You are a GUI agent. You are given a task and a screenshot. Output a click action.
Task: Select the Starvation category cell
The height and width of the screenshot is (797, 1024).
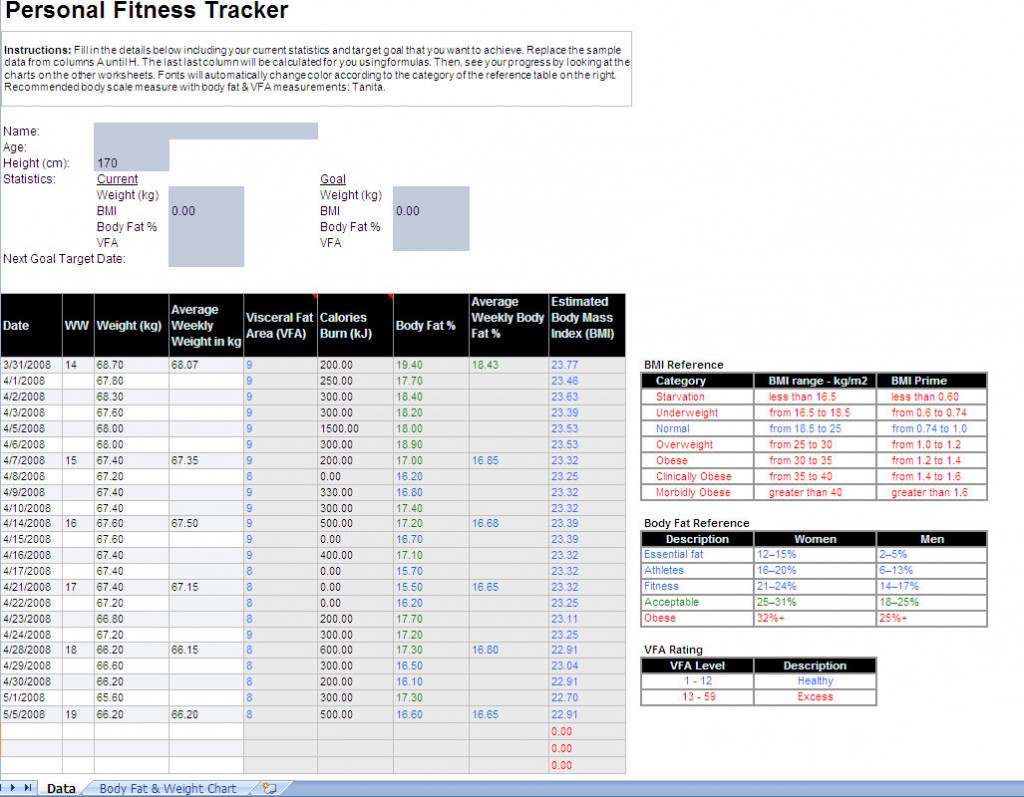[697, 397]
